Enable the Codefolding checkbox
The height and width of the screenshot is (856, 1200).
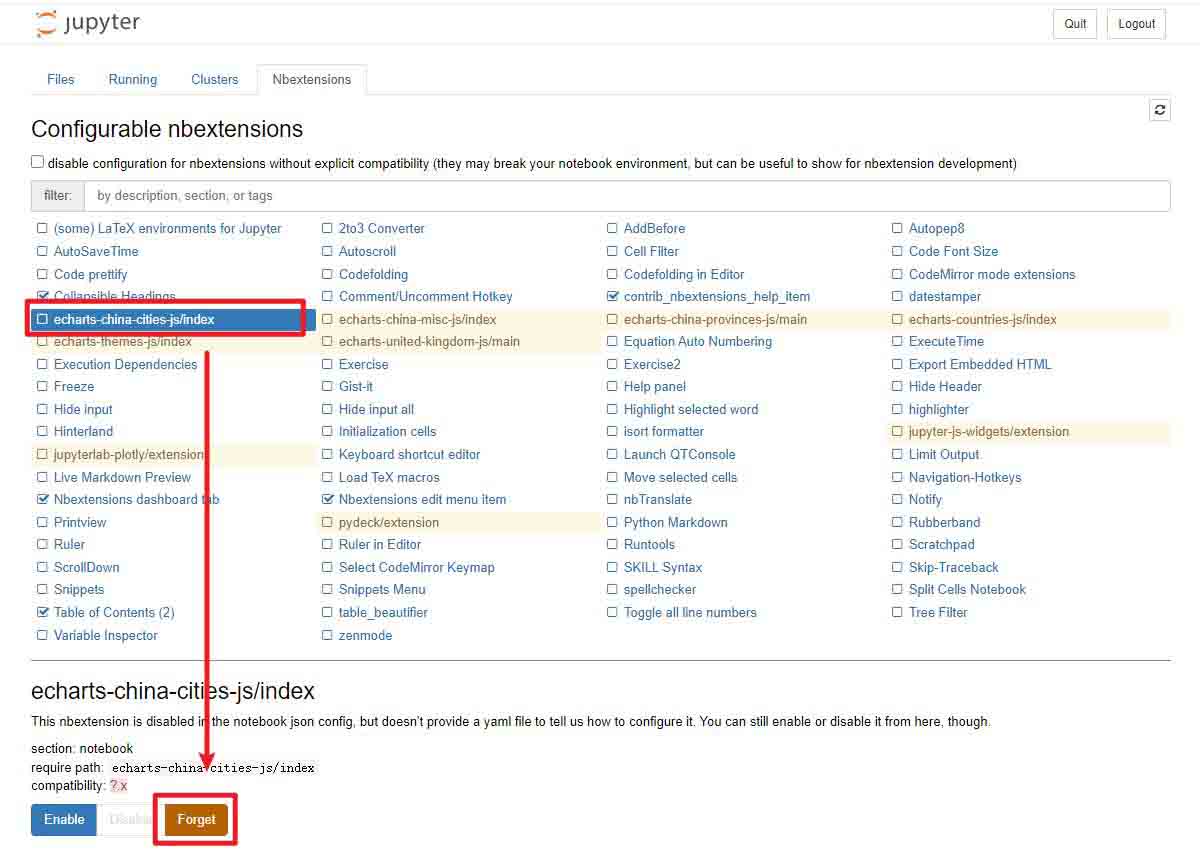click(x=327, y=274)
